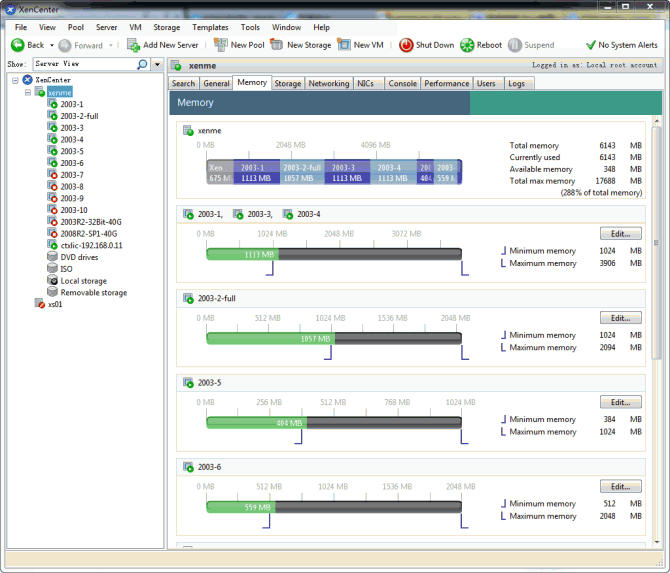Select 2003-3 in the server tree
This screenshot has width=670, height=573.
point(72,128)
